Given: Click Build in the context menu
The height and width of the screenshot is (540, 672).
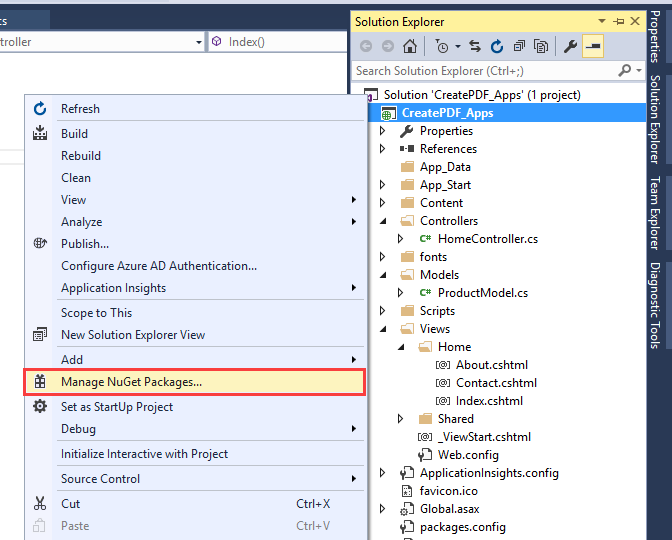Looking at the screenshot, I should (74, 134).
